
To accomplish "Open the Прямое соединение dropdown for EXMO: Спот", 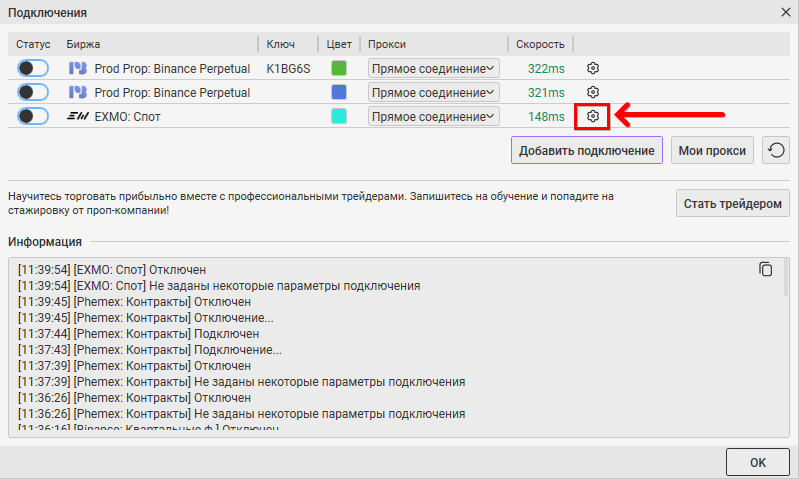I will pyautogui.click(x=433, y=117).
